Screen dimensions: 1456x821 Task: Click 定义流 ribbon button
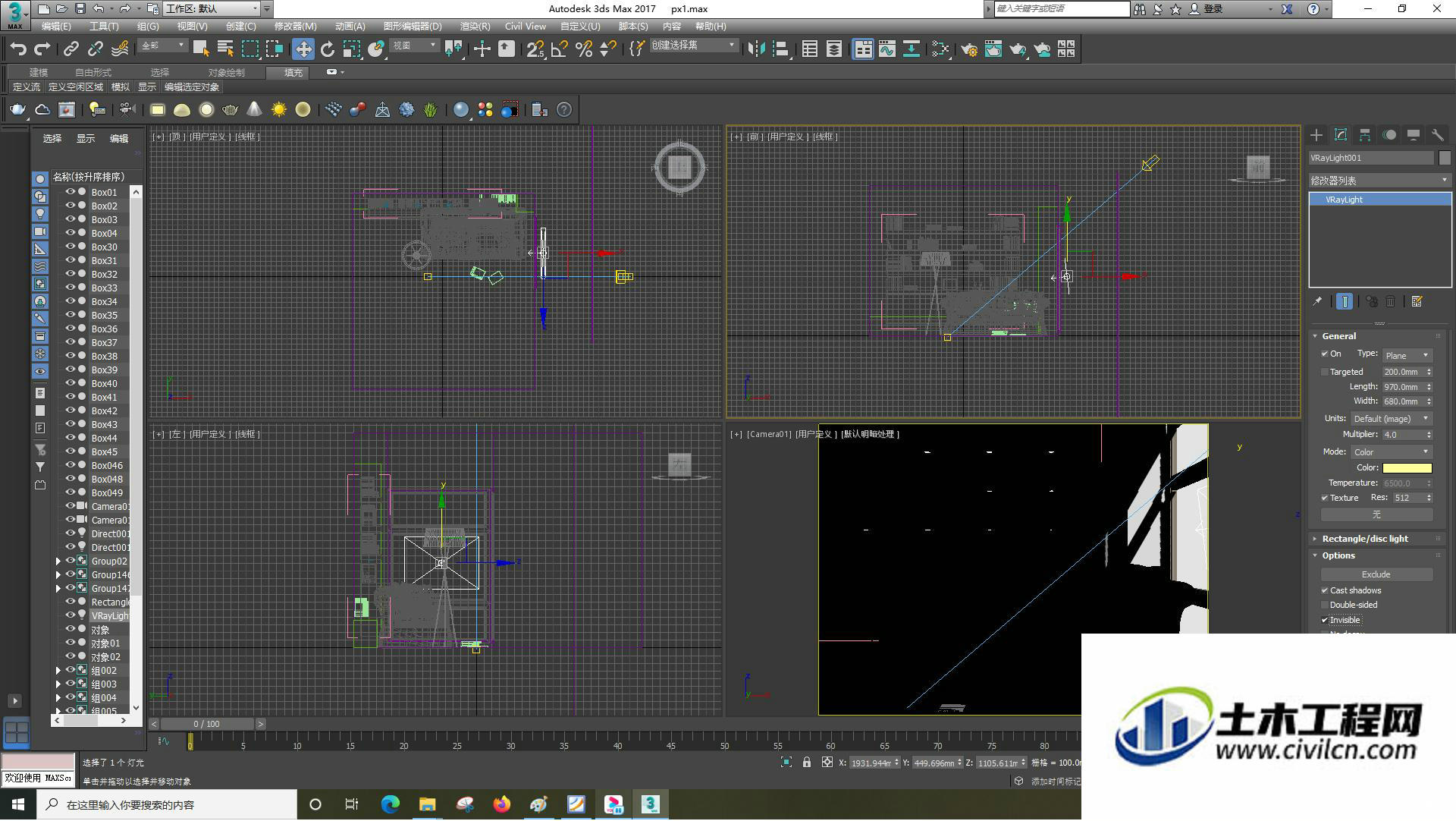[x=26, y=87]
